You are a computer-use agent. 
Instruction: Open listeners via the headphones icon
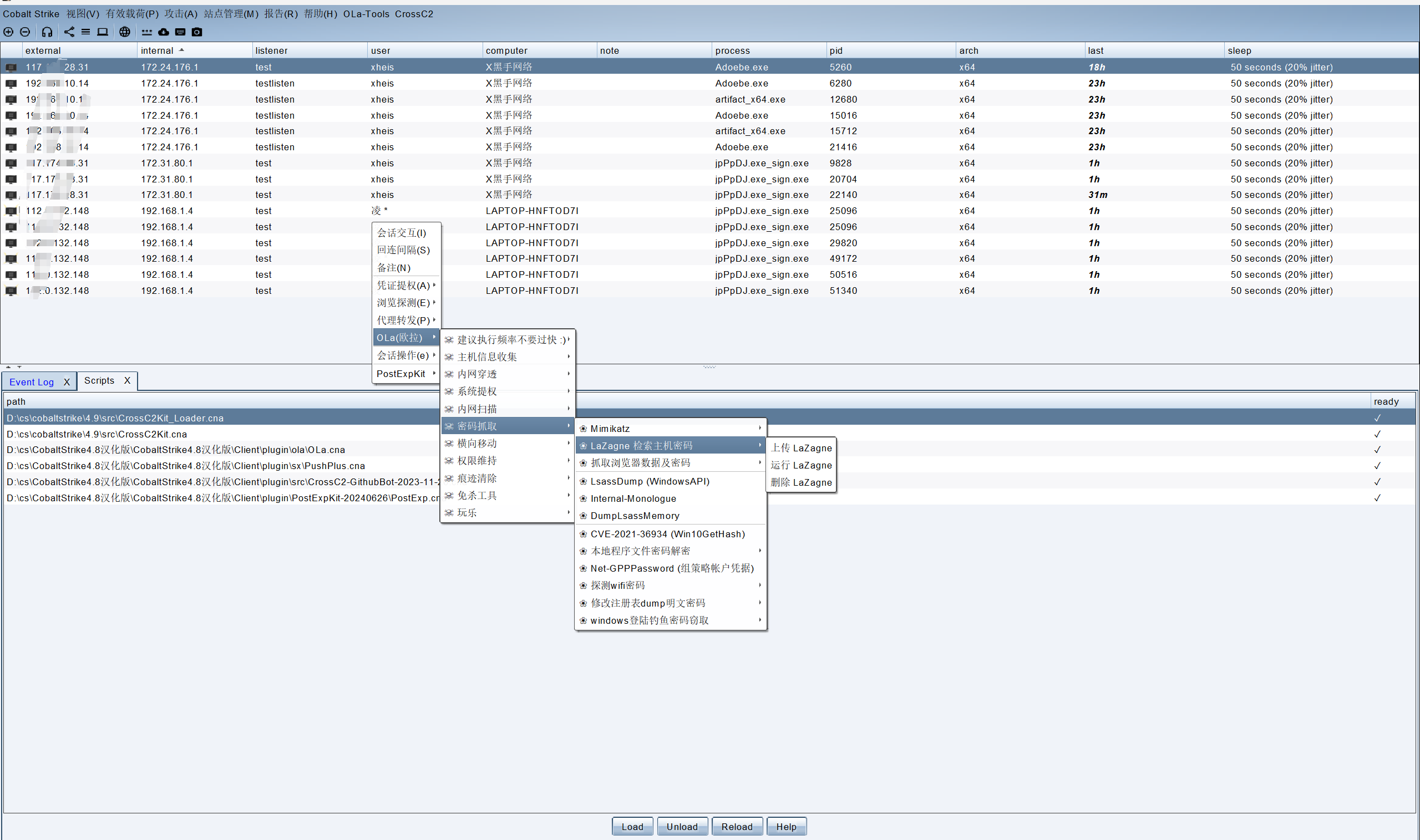(x=47, y=32)
